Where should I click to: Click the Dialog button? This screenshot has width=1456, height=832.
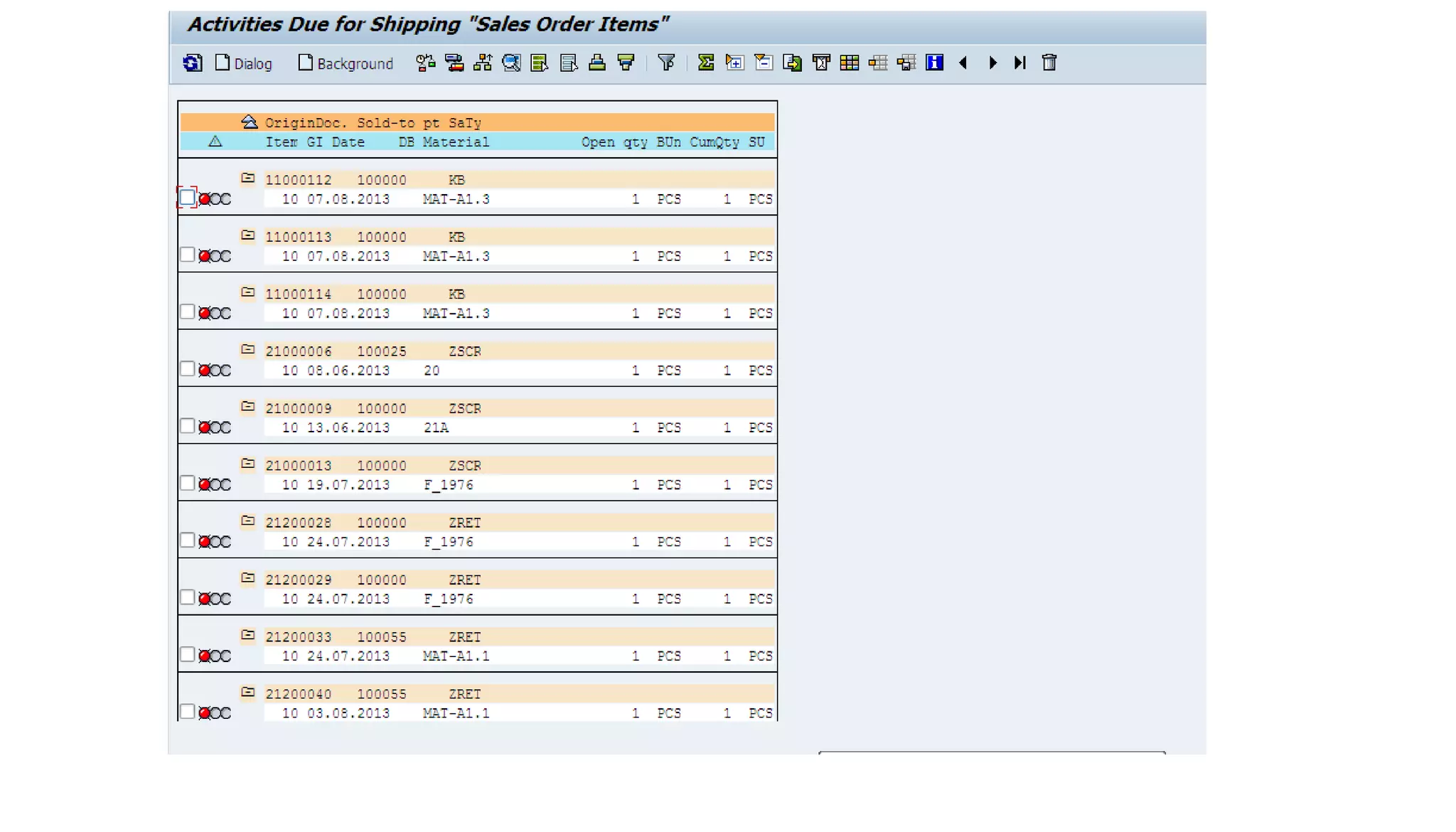coord(244,63)
